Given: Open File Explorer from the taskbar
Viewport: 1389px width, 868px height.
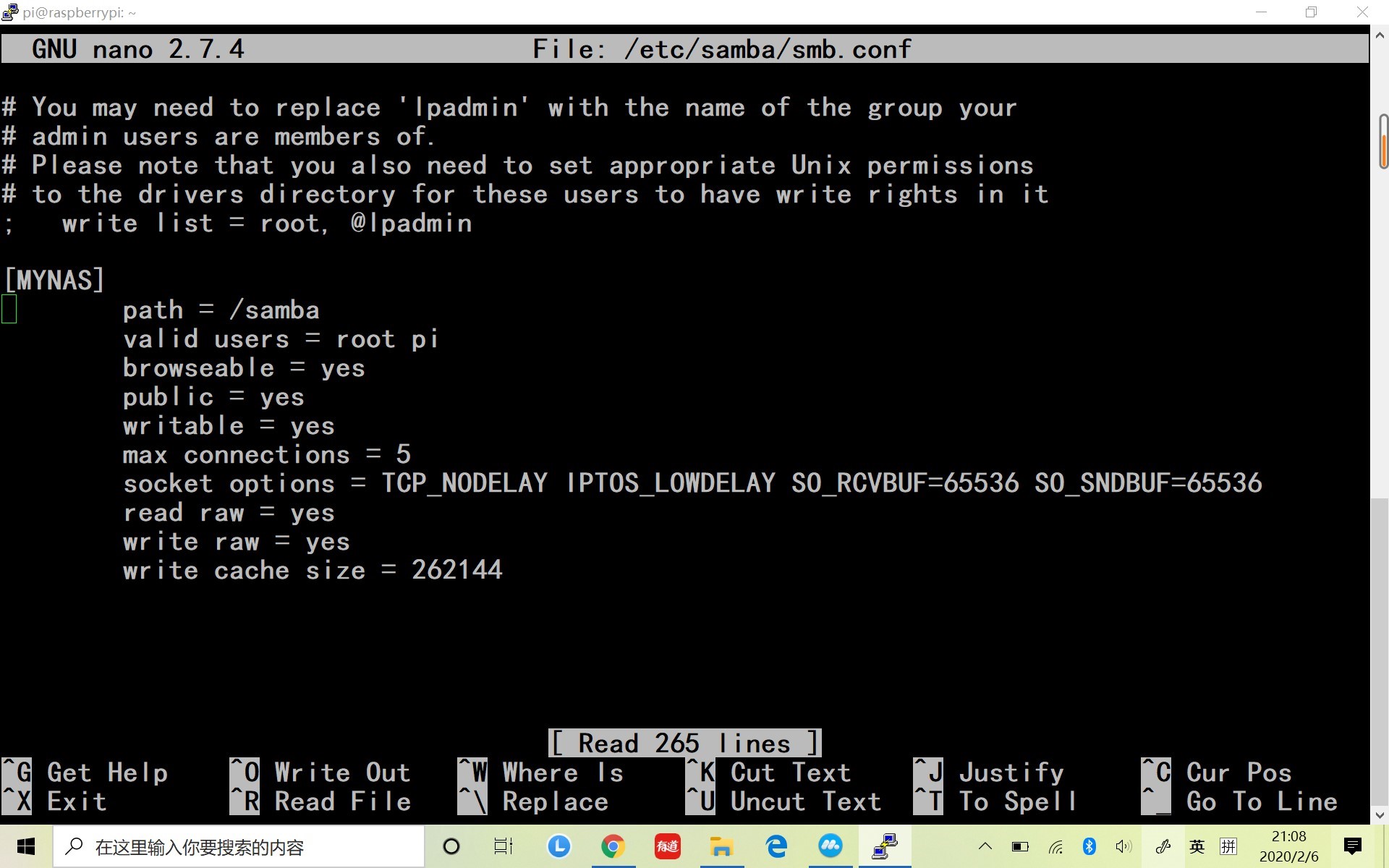Looking at the screenshot, I should point(721,846).
